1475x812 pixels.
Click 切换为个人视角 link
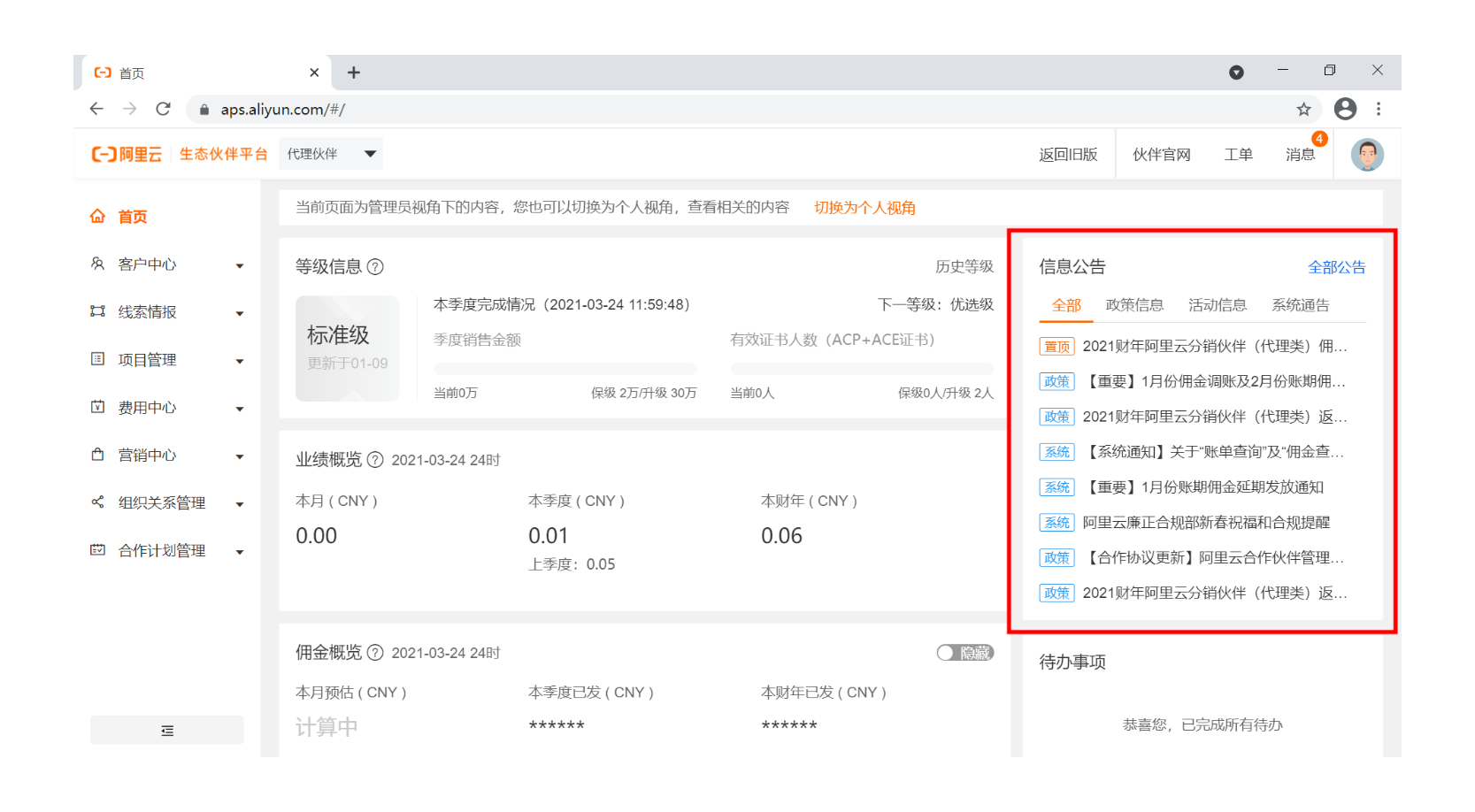coord(864,208)
